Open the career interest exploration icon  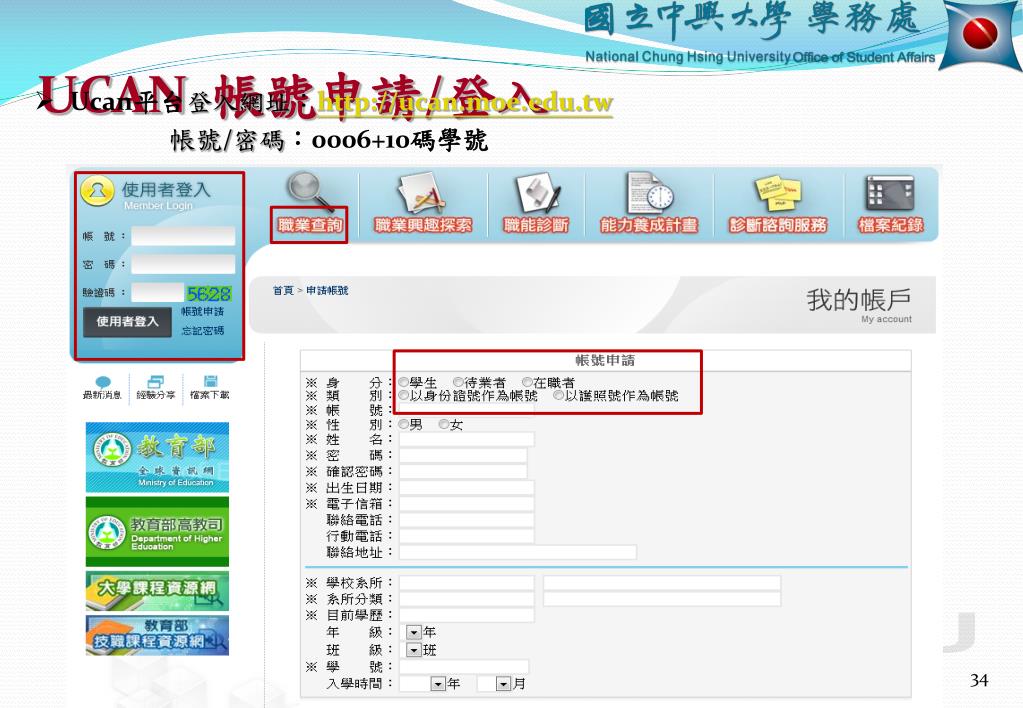[423, 193]
